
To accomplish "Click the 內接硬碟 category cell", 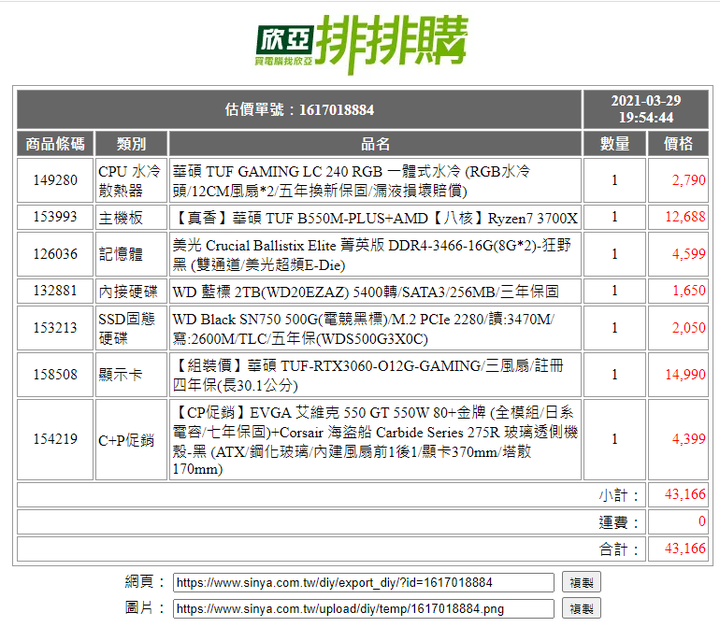I will [131, 291].
